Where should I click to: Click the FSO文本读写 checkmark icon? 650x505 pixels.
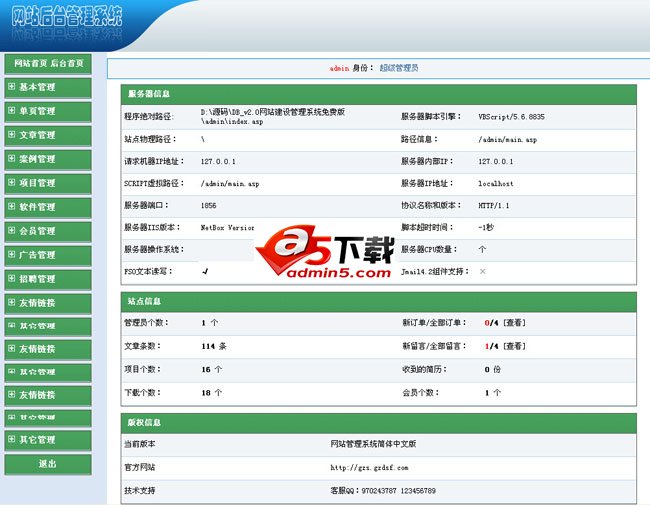coord(205,271)
